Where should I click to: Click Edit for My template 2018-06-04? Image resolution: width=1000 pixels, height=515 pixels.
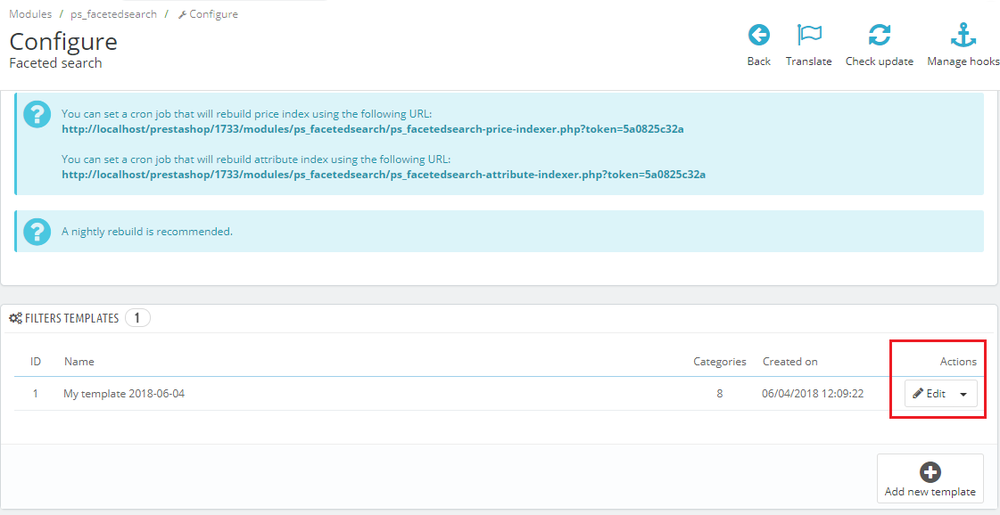[929, 394]
